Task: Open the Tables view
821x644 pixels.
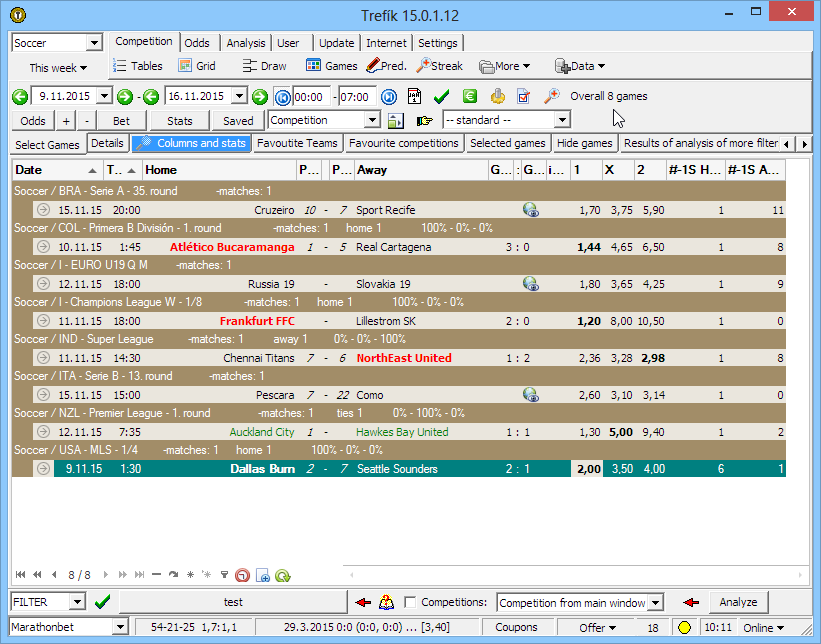Action: coord(137,66)
